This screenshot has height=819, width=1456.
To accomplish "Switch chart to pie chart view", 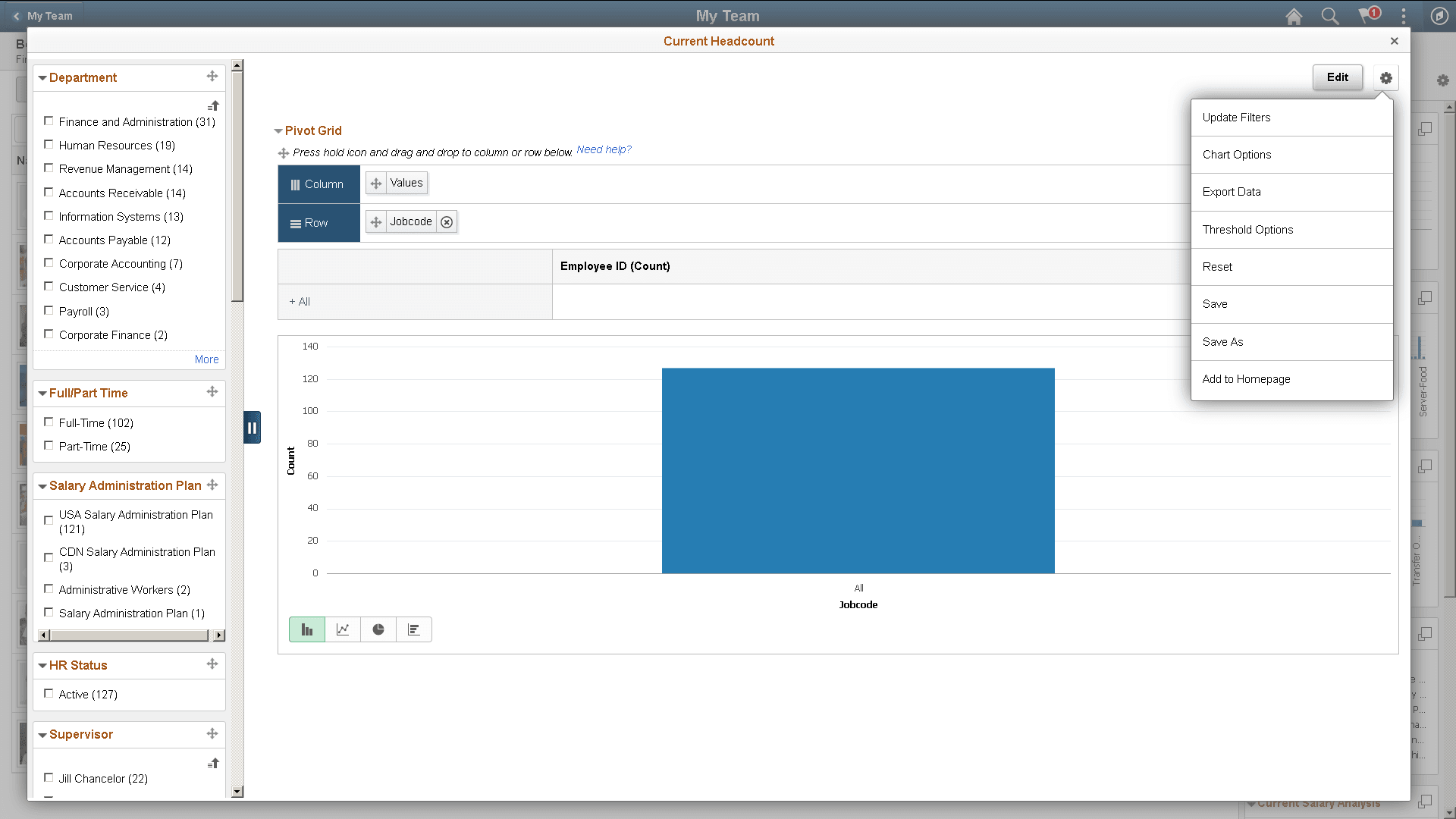I will click(378, 629).
